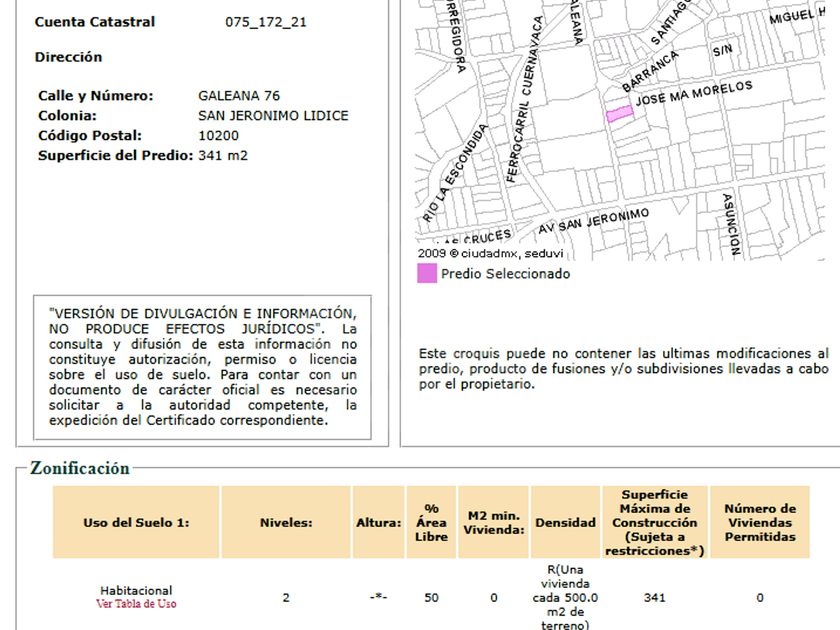
Task: Click the free area value 50
Action: click(x=431, y=597)
